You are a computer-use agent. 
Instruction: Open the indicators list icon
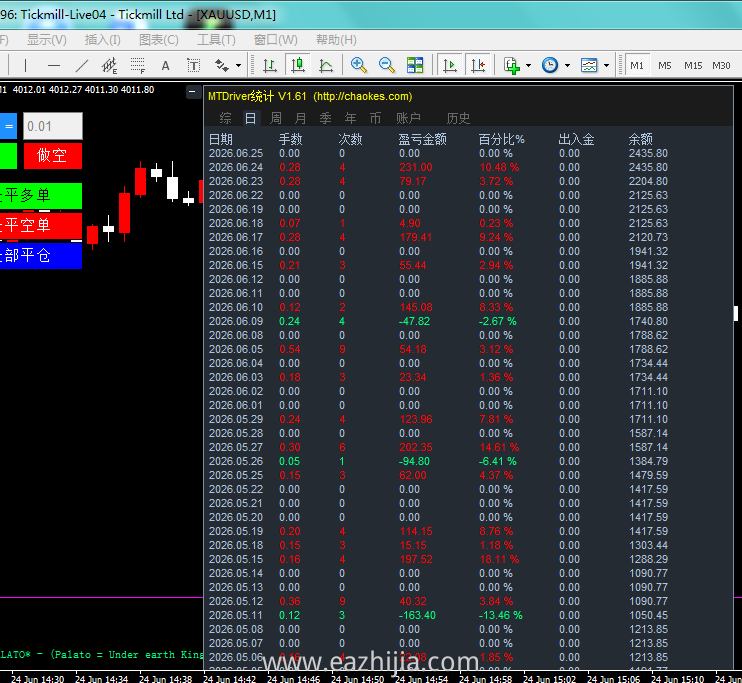tap(512, 65)
